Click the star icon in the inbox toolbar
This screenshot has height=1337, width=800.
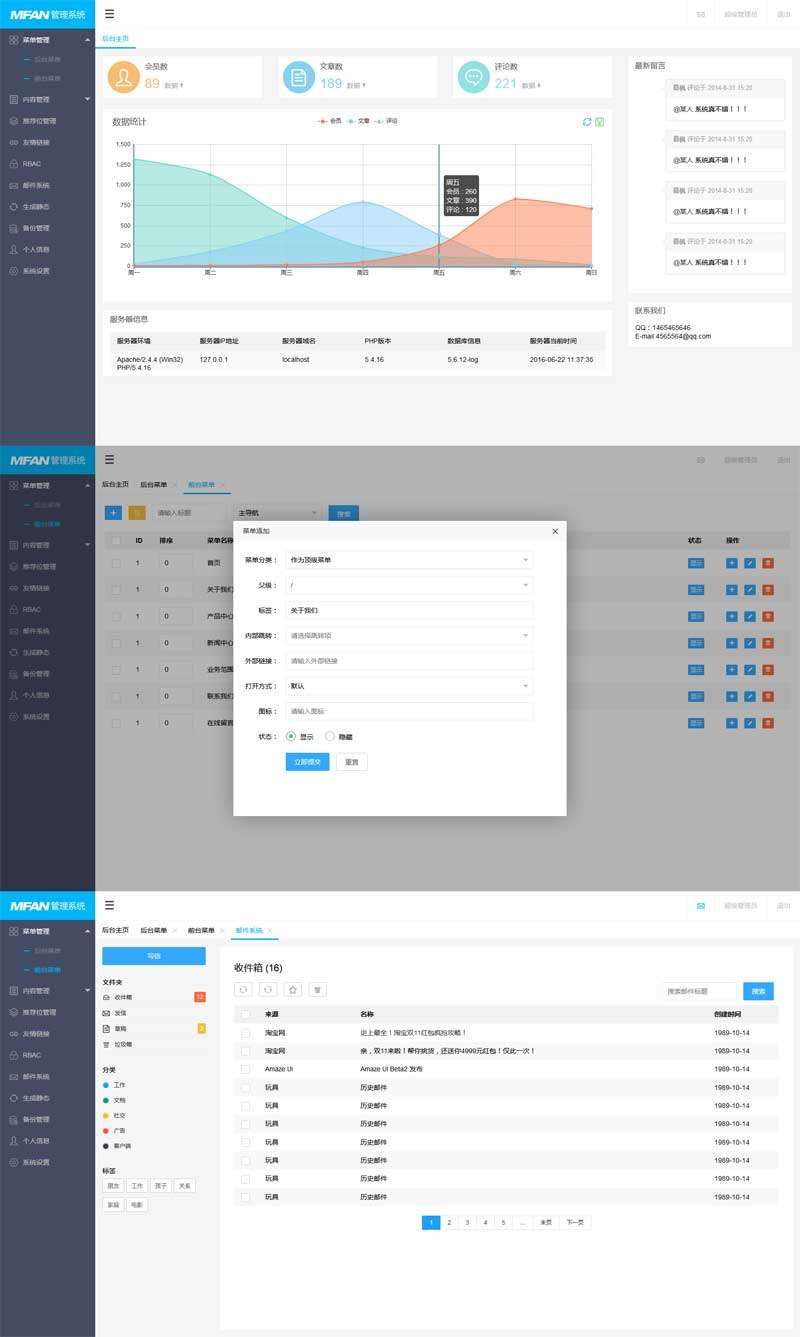(x=293, y=990)
